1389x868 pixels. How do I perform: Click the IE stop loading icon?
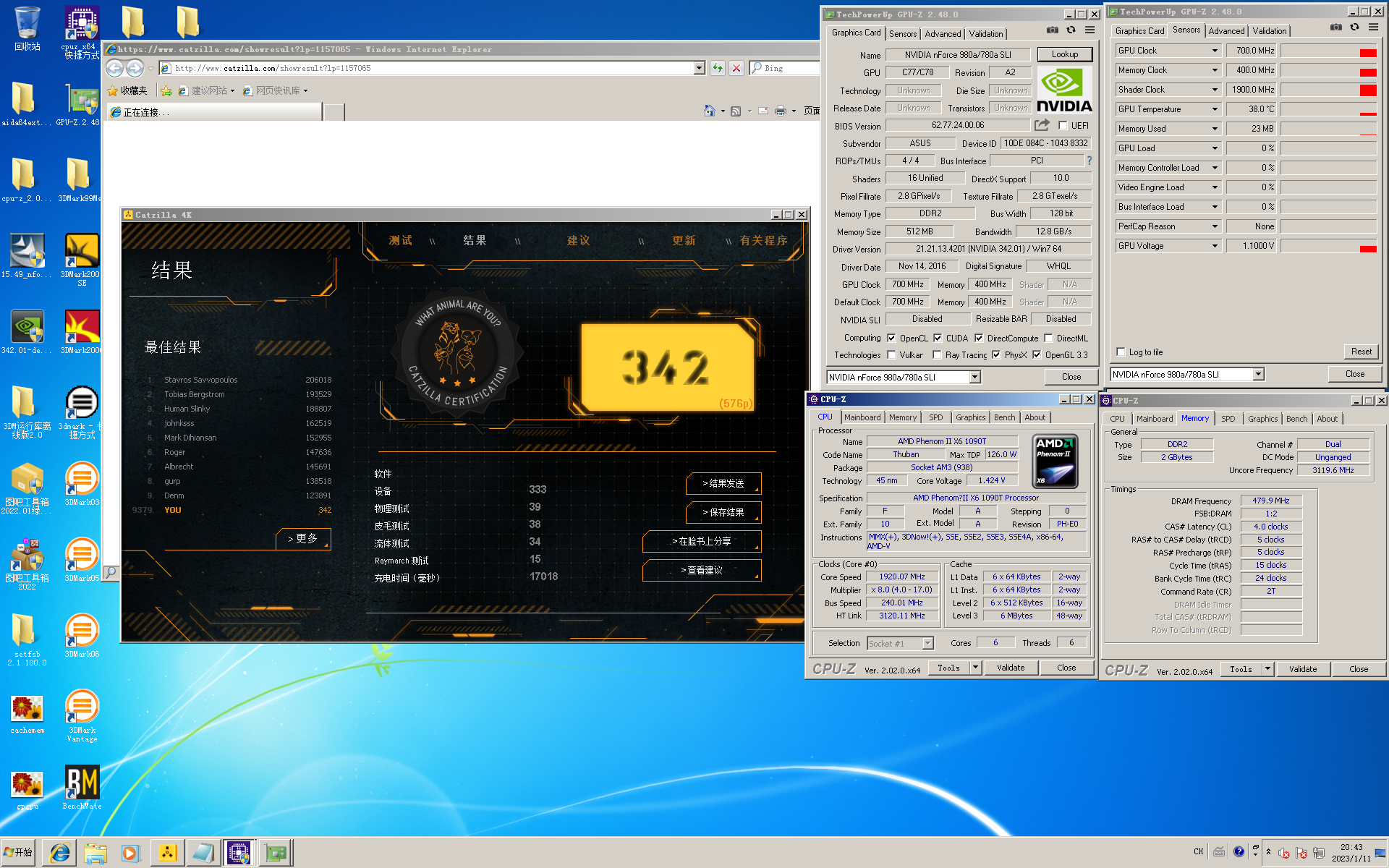tap(736, 68)
